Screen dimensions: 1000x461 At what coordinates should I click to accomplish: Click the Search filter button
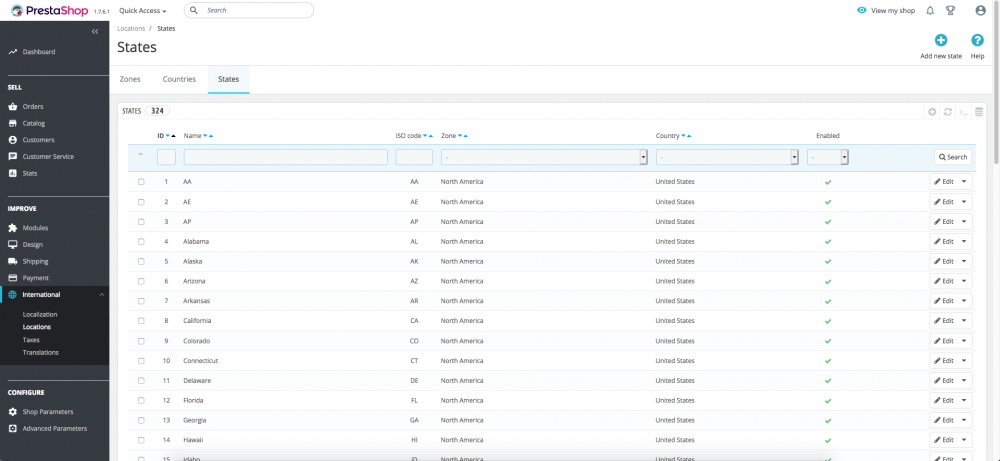coord(953,157)
